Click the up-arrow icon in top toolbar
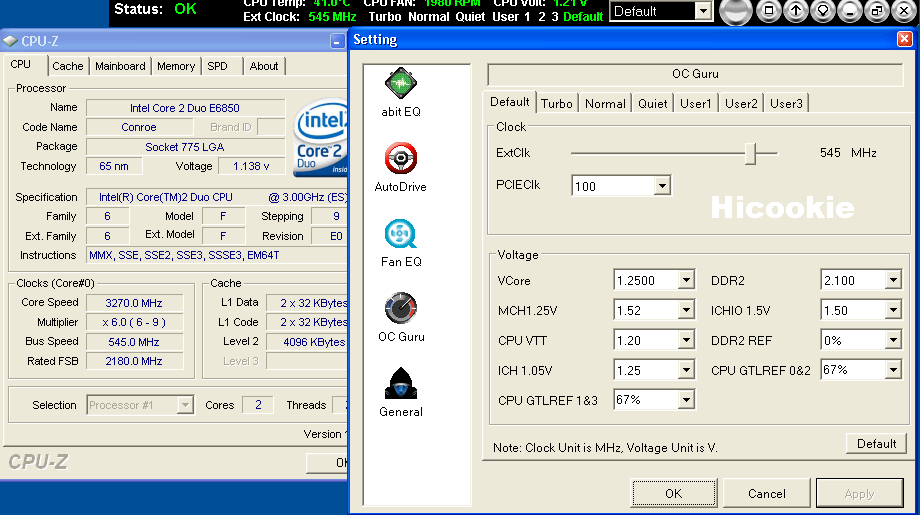Screen dimensions: 920x515 coord(795,11)
